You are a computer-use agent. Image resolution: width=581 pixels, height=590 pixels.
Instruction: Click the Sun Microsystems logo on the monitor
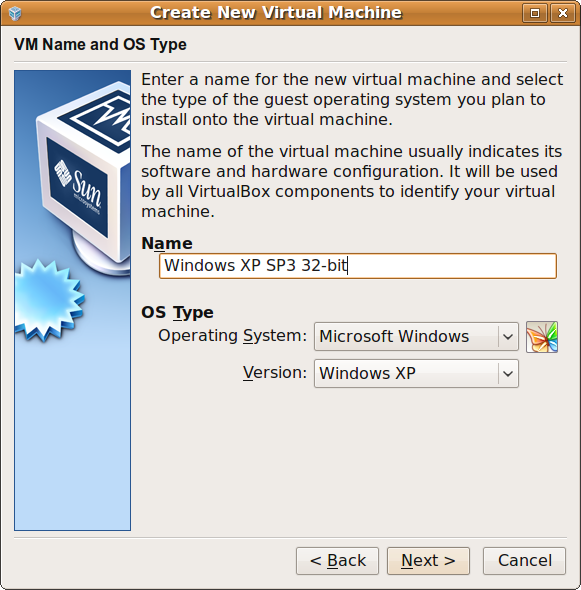click(x=78, y=186)
